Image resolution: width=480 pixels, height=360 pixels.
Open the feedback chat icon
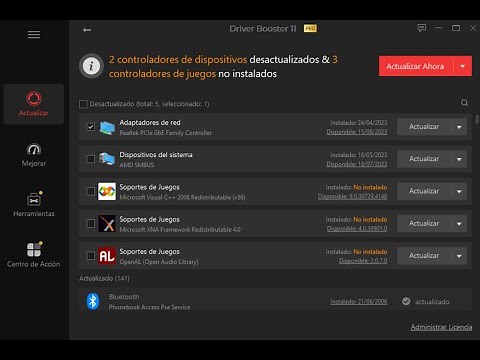click(x=422, y=28)
